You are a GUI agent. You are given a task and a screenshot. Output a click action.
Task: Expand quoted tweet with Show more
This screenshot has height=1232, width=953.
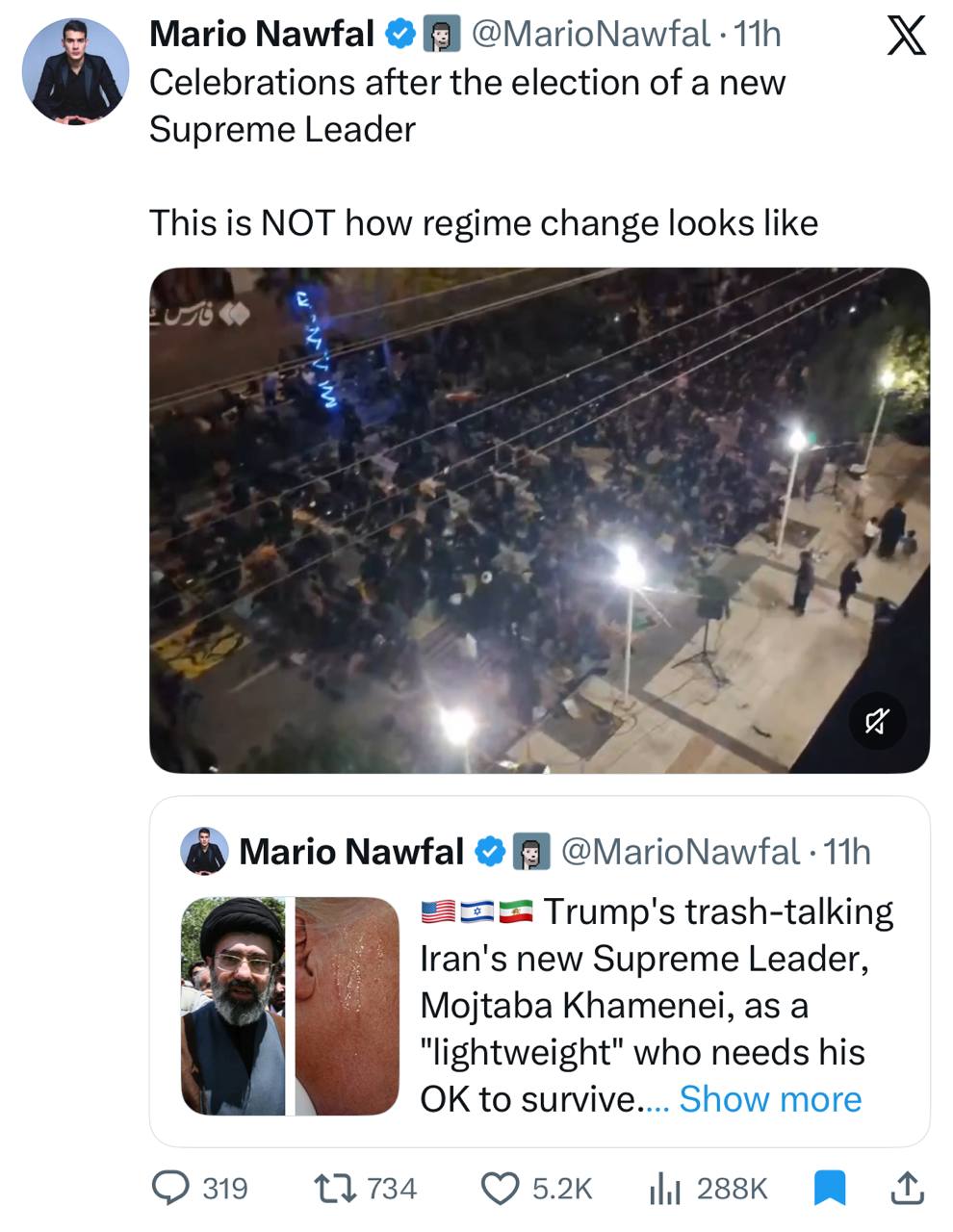click(770, 1099)
